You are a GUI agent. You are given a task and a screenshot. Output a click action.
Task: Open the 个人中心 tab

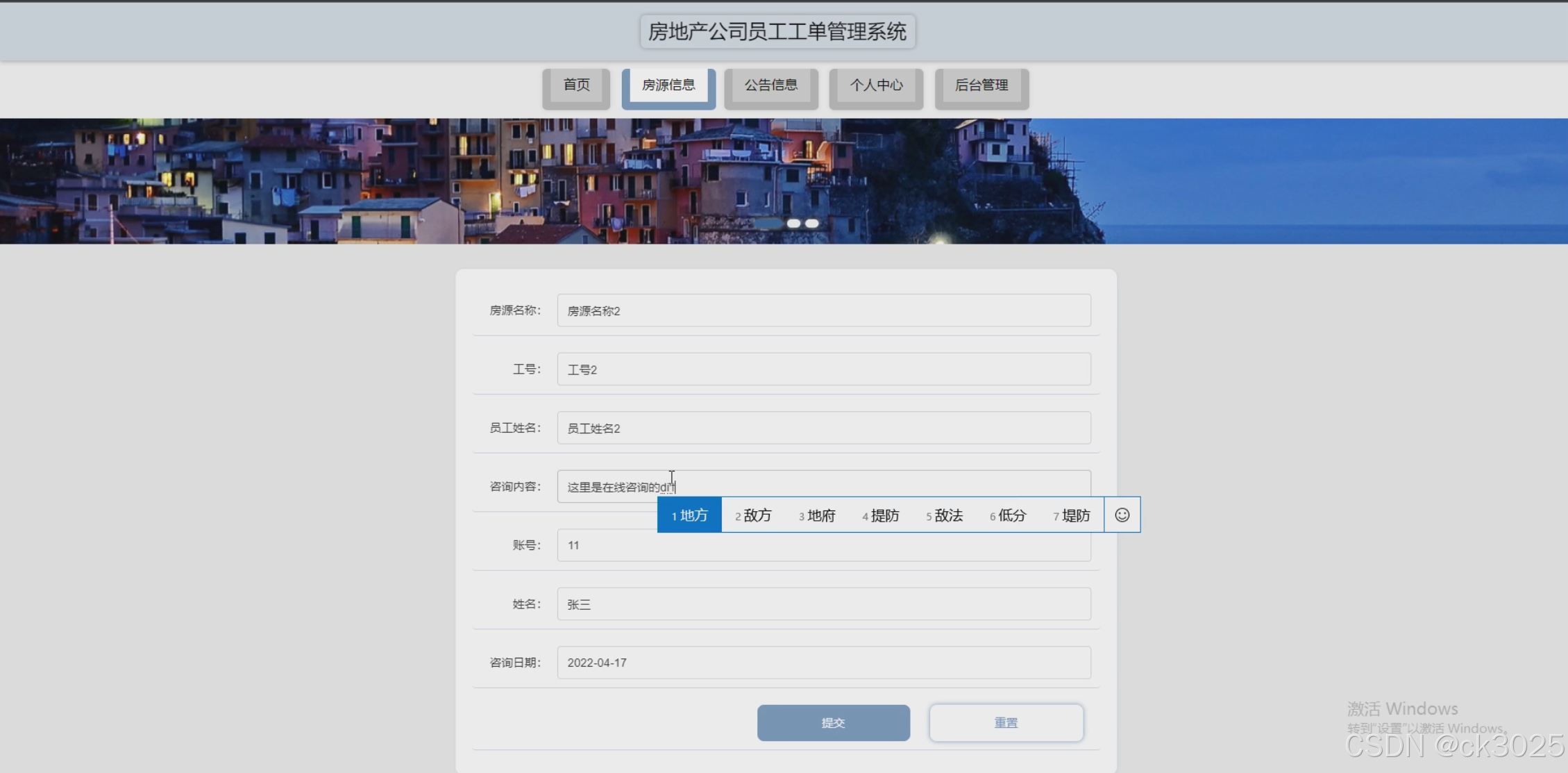click(876, 85)
